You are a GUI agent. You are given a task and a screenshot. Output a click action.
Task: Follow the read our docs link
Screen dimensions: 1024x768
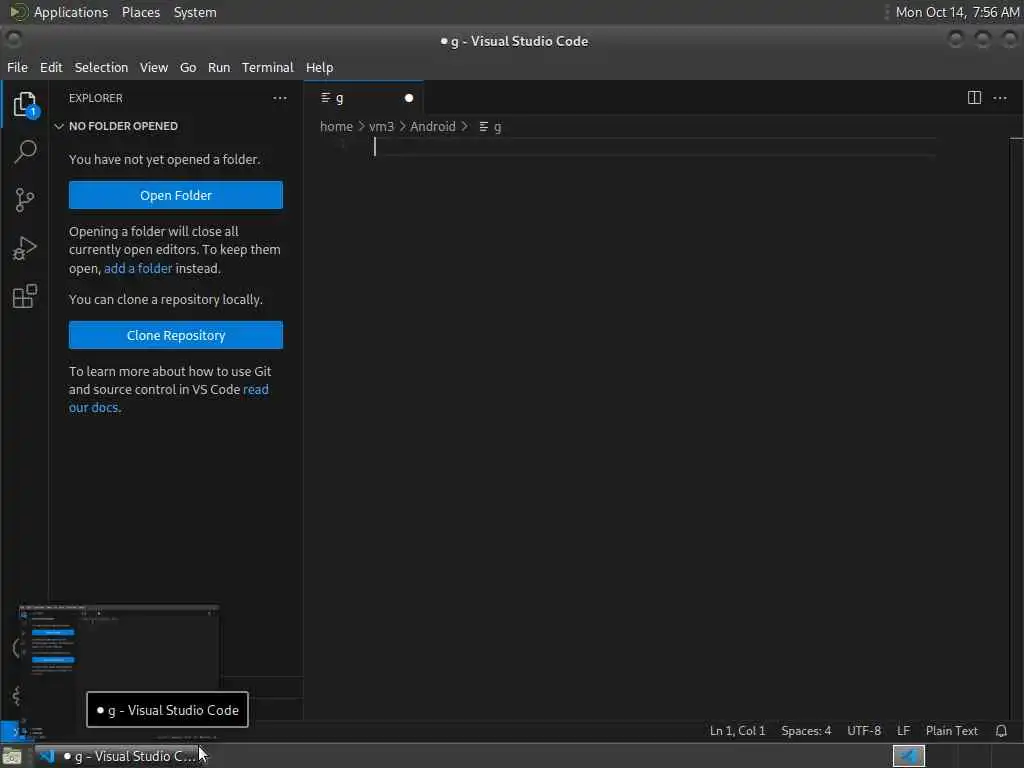[x=255, y=390]
